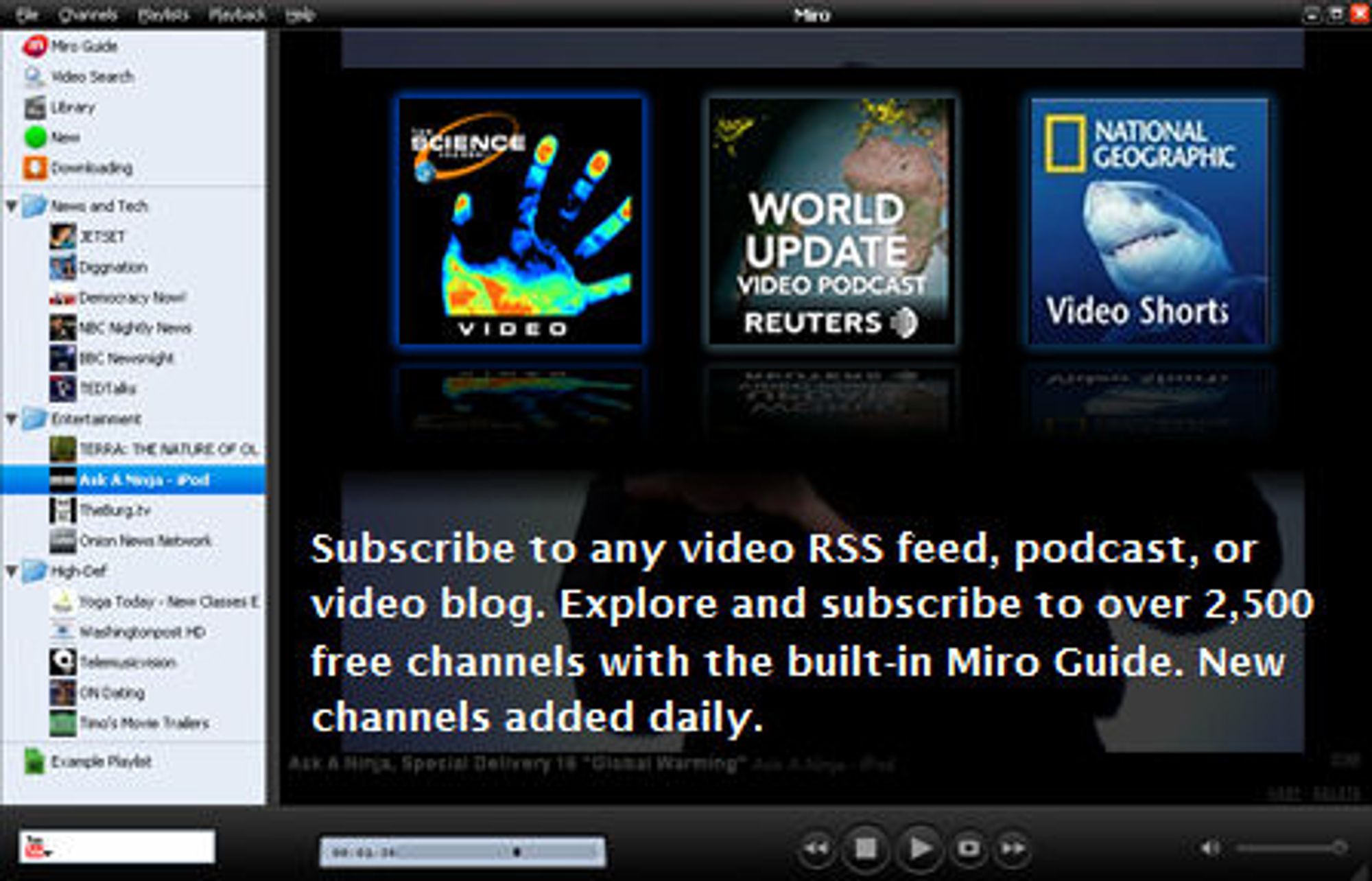Screen dimensions: 1372x881
Task: Collapse the High-Def folder arrow
Action: [x=11, y=570]
